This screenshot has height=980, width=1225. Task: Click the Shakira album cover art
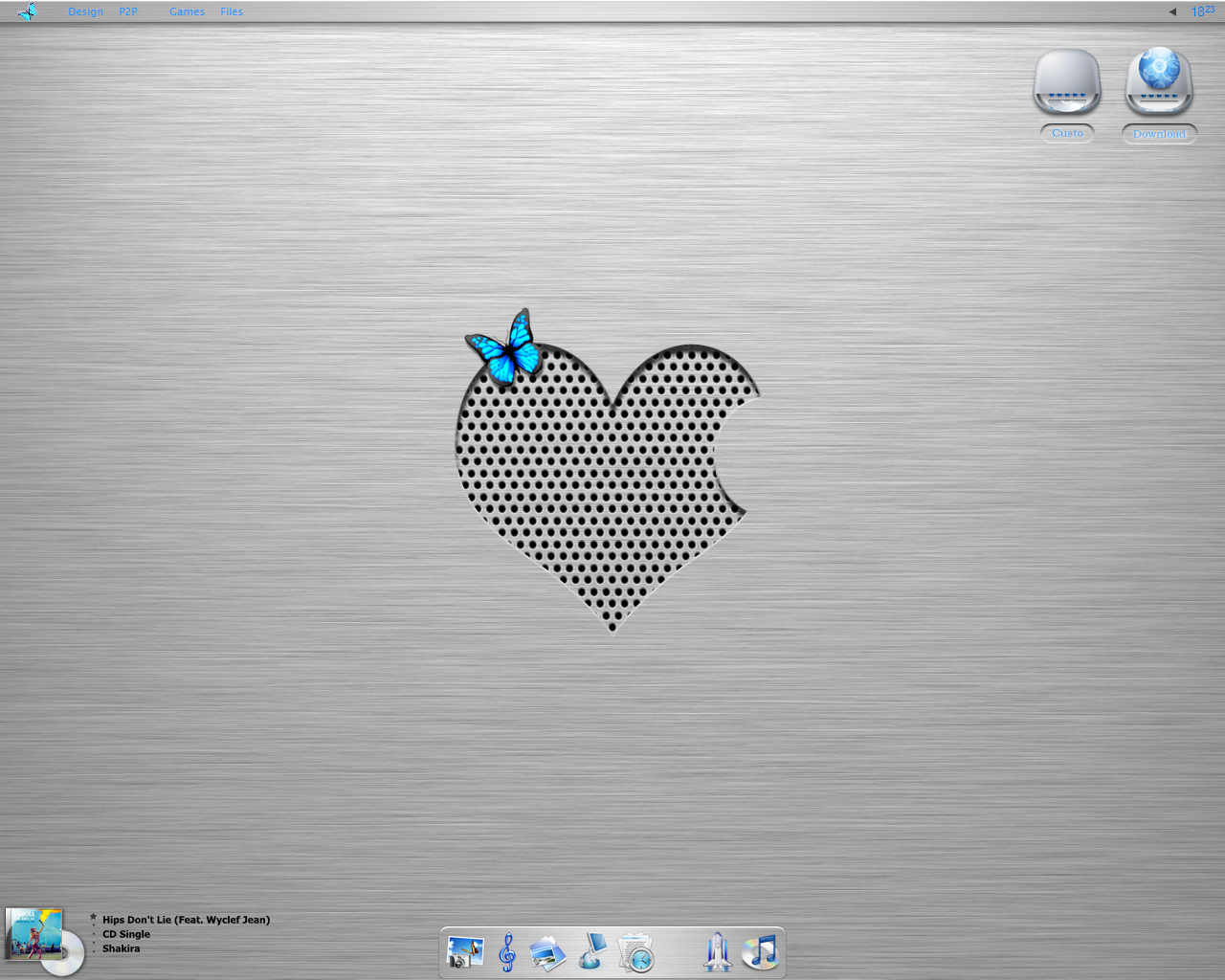coord(34,934)
